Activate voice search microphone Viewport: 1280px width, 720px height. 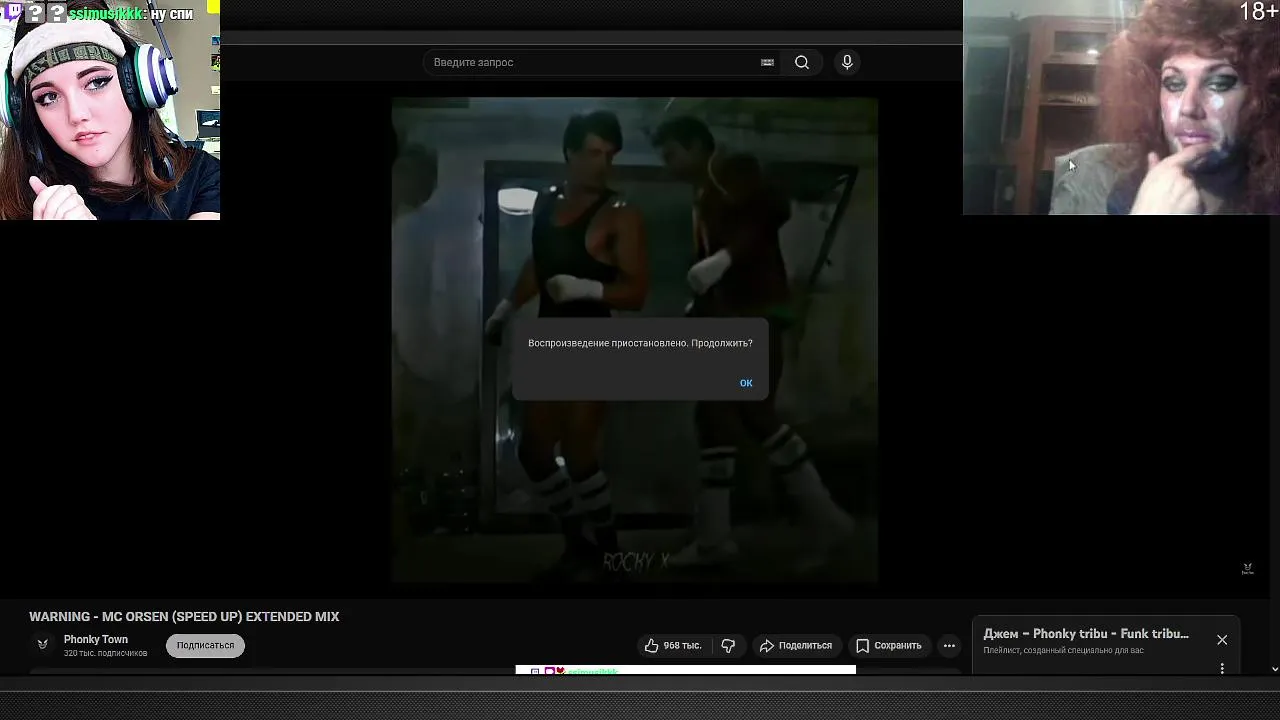(847, 62)
